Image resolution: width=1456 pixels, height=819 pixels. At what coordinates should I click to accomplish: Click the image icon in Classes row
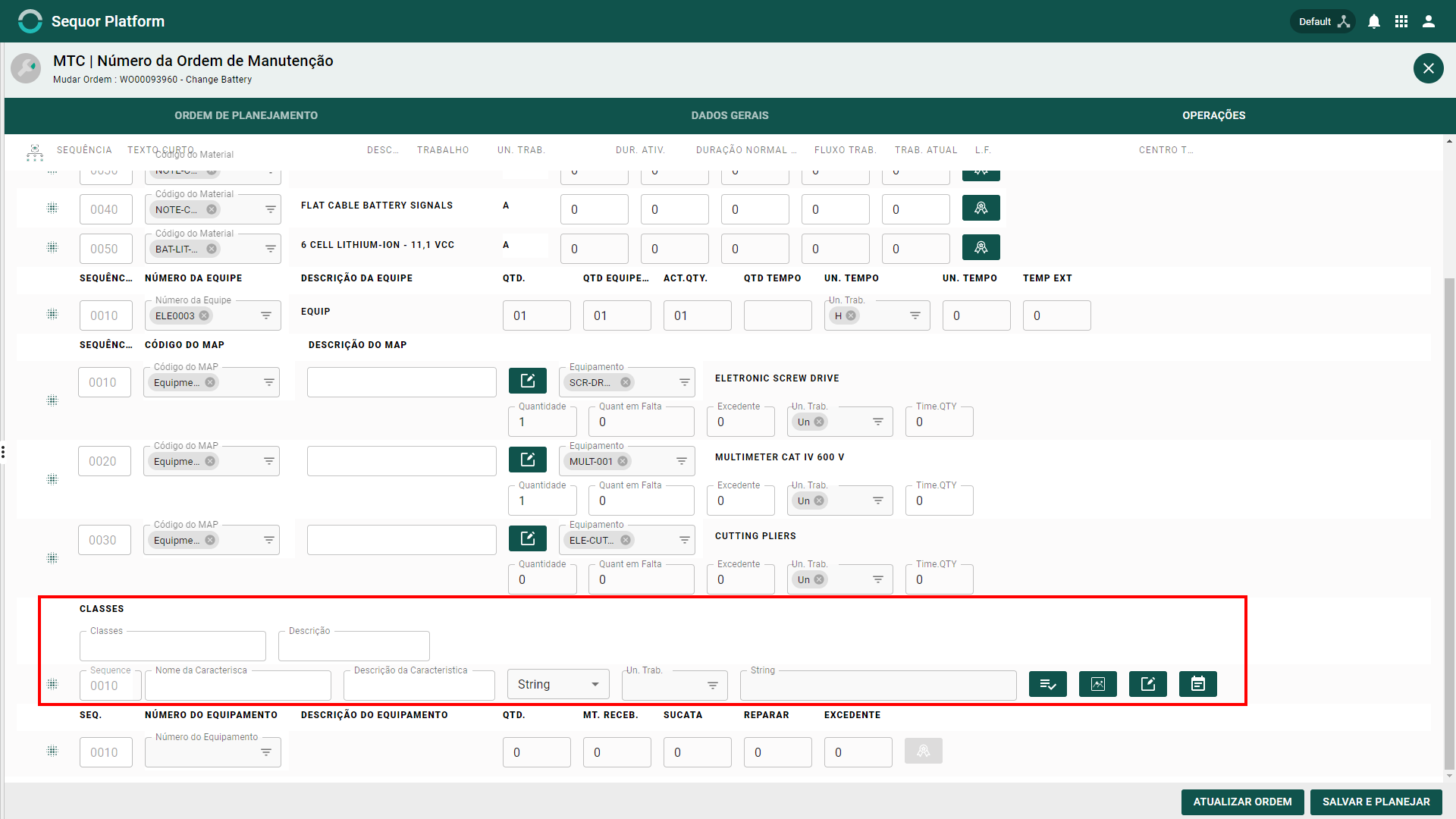(x=1098, y=684)
